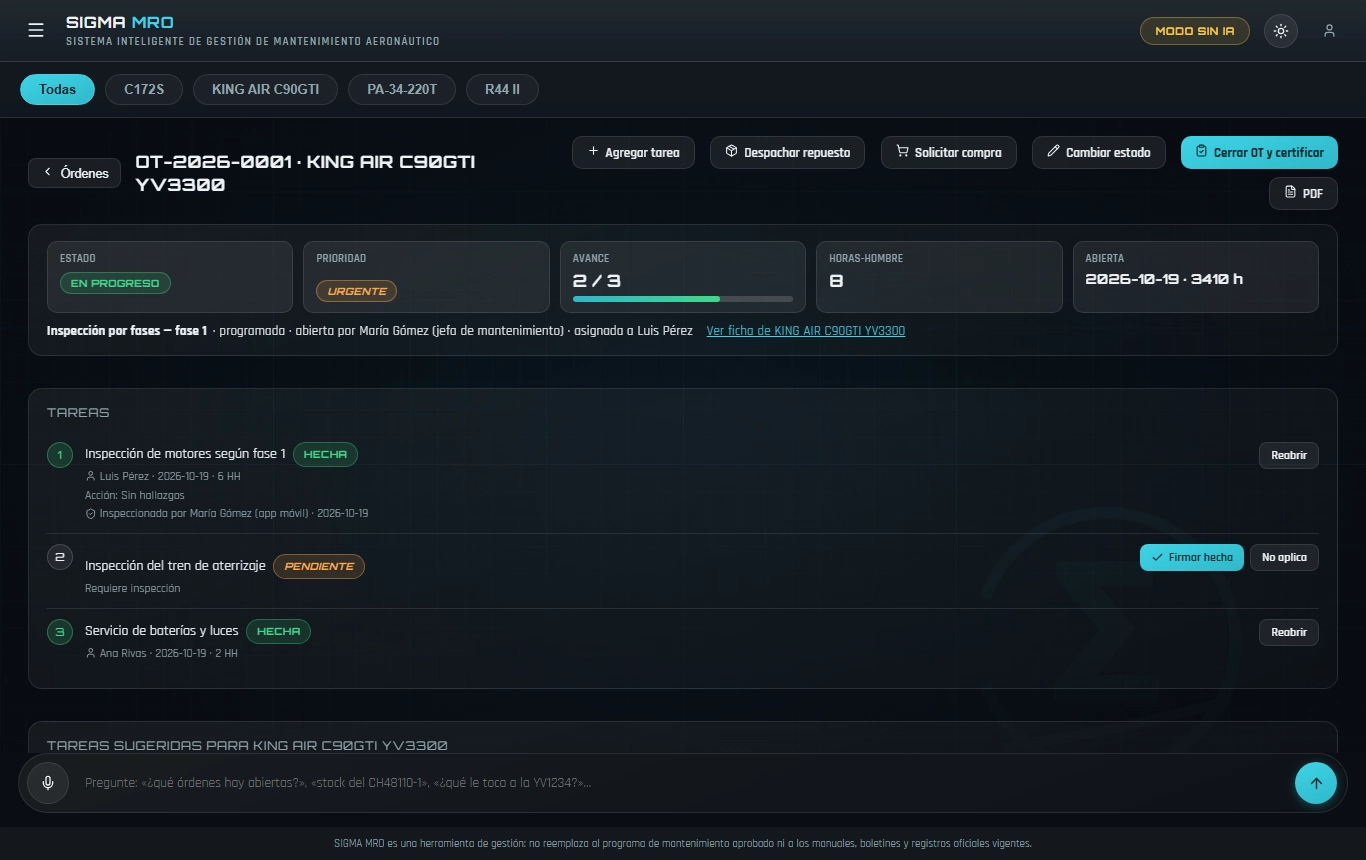Export the work order as PDF
This screenshot has height=860, width=1366.
click(x=1303, y=193)
